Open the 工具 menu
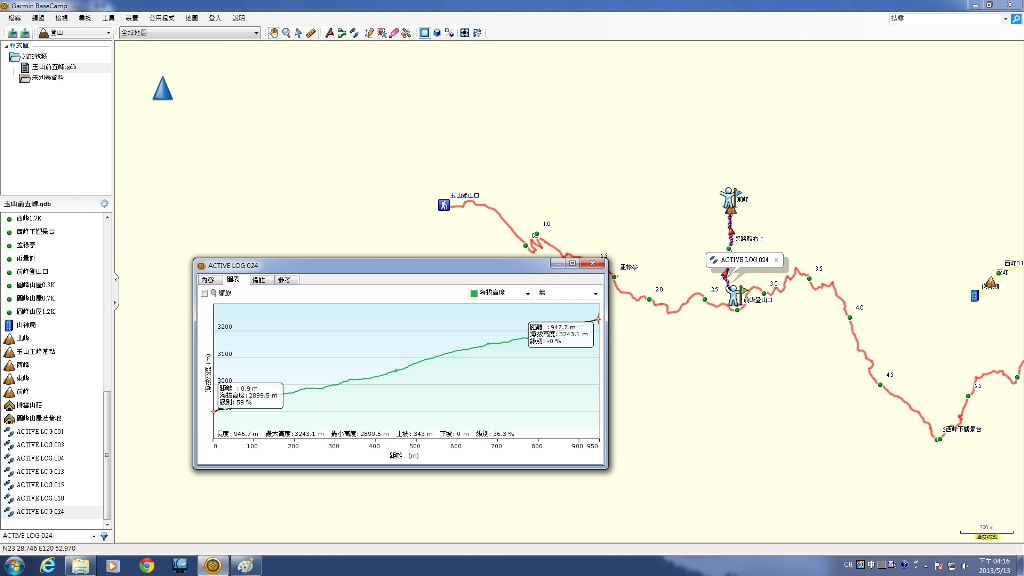Screen dimensions: 1024x576 pyautogui.click(x=108, y=18)
